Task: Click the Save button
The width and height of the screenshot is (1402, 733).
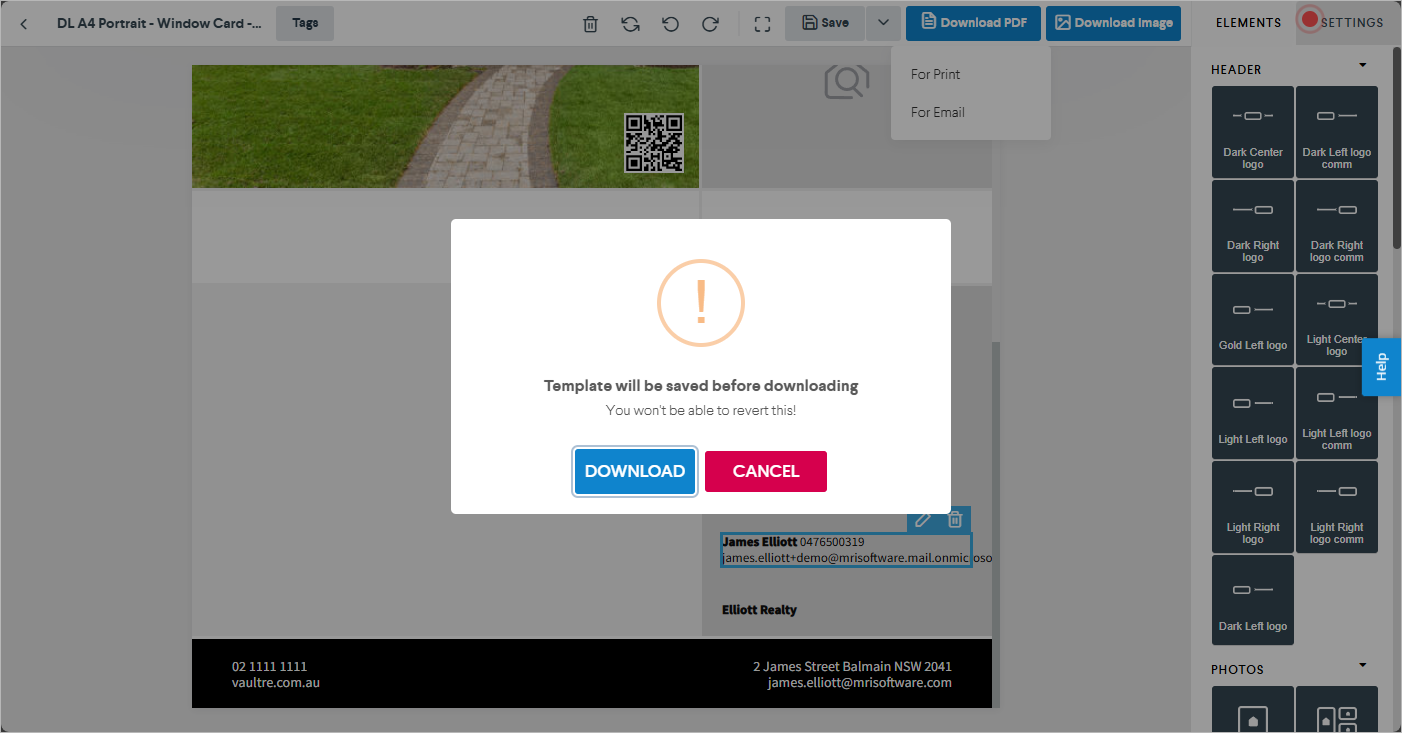Action: (825, 23)
